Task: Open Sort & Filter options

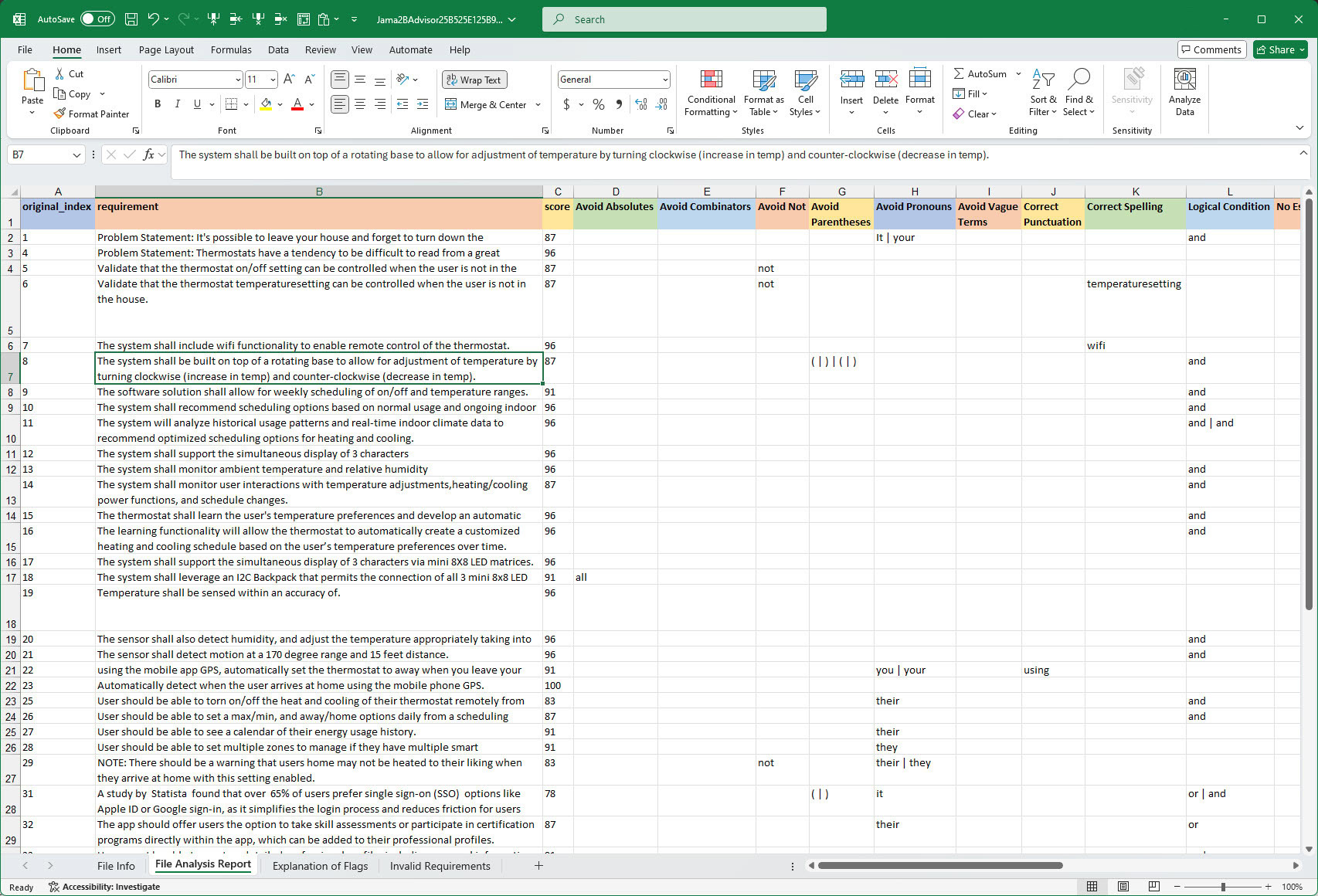Action: [1042, 92]
